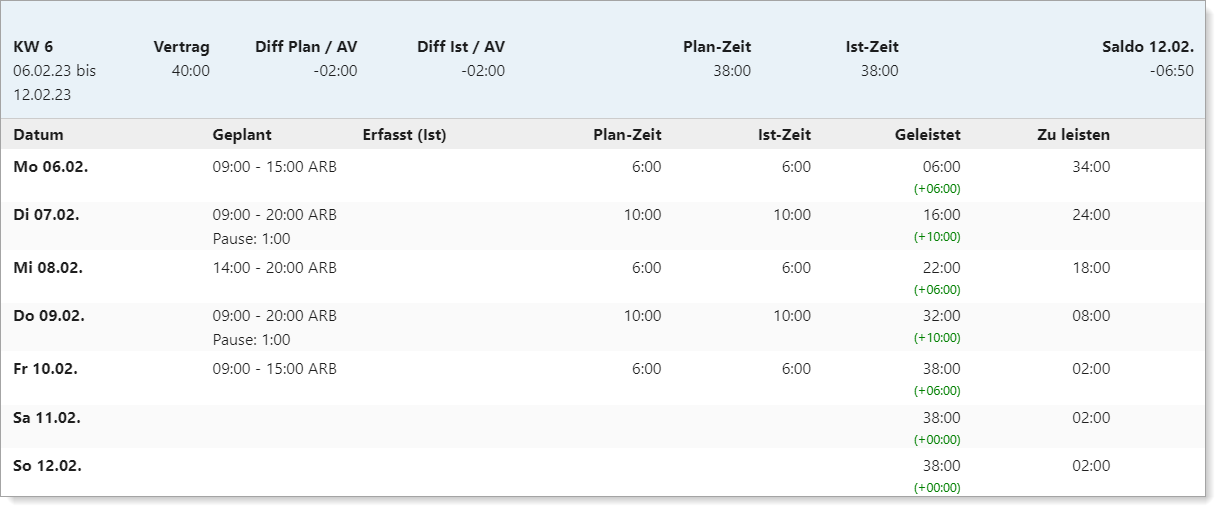The image size is (1221, 512).
Task: Click the Saldo 12.02. value -06:50
Action: (1172, 71)
